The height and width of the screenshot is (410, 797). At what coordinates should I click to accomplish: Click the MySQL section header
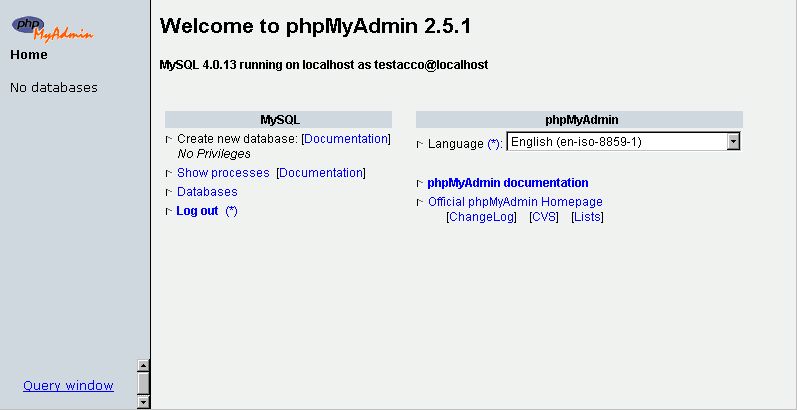click(279, 119)
